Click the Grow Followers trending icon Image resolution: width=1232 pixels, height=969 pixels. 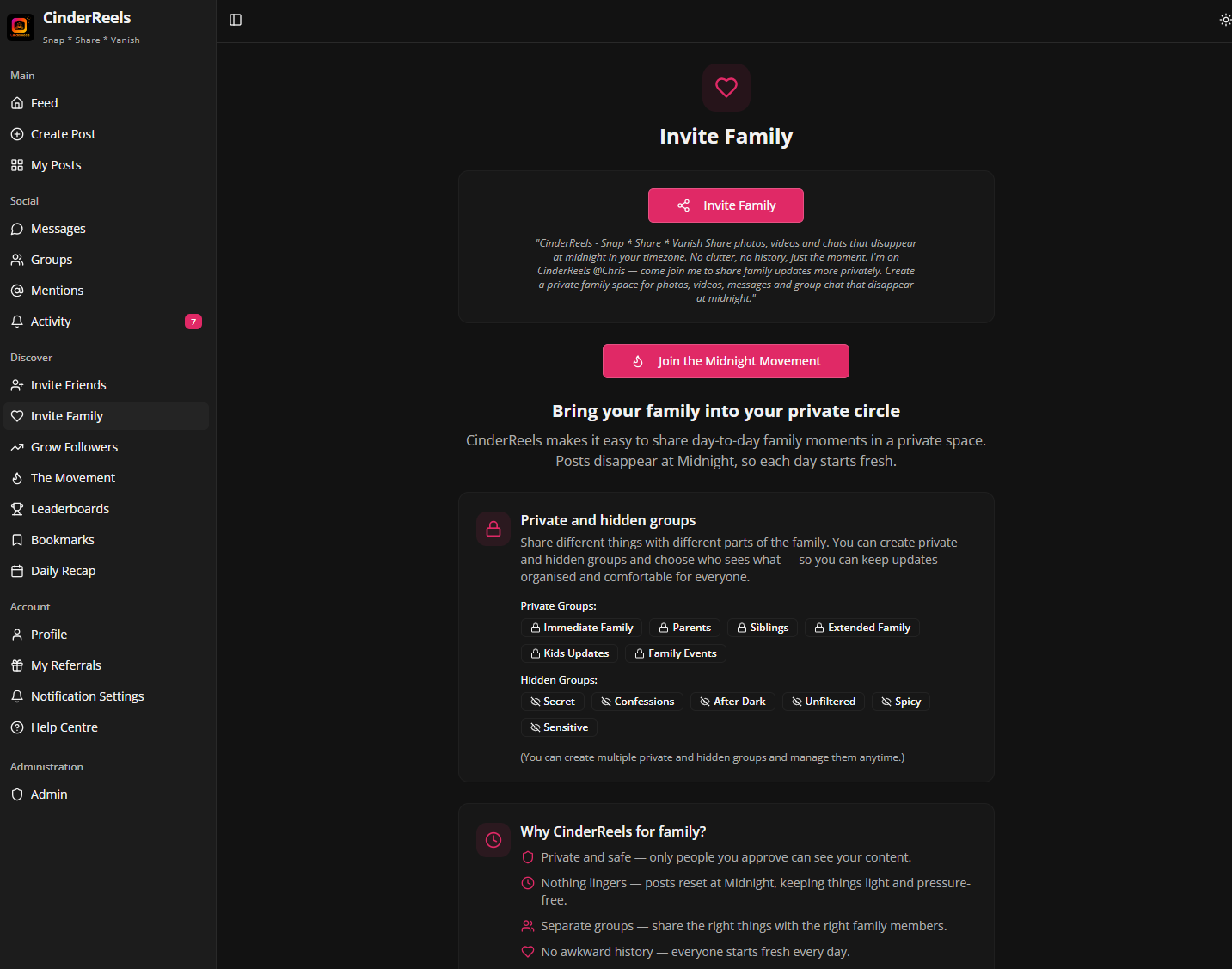click(x=17, y=447)
